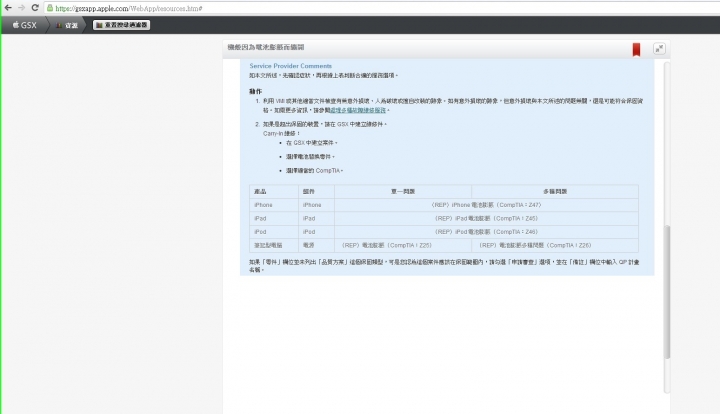Click 'iPad' in the second table column

(309, 218)
